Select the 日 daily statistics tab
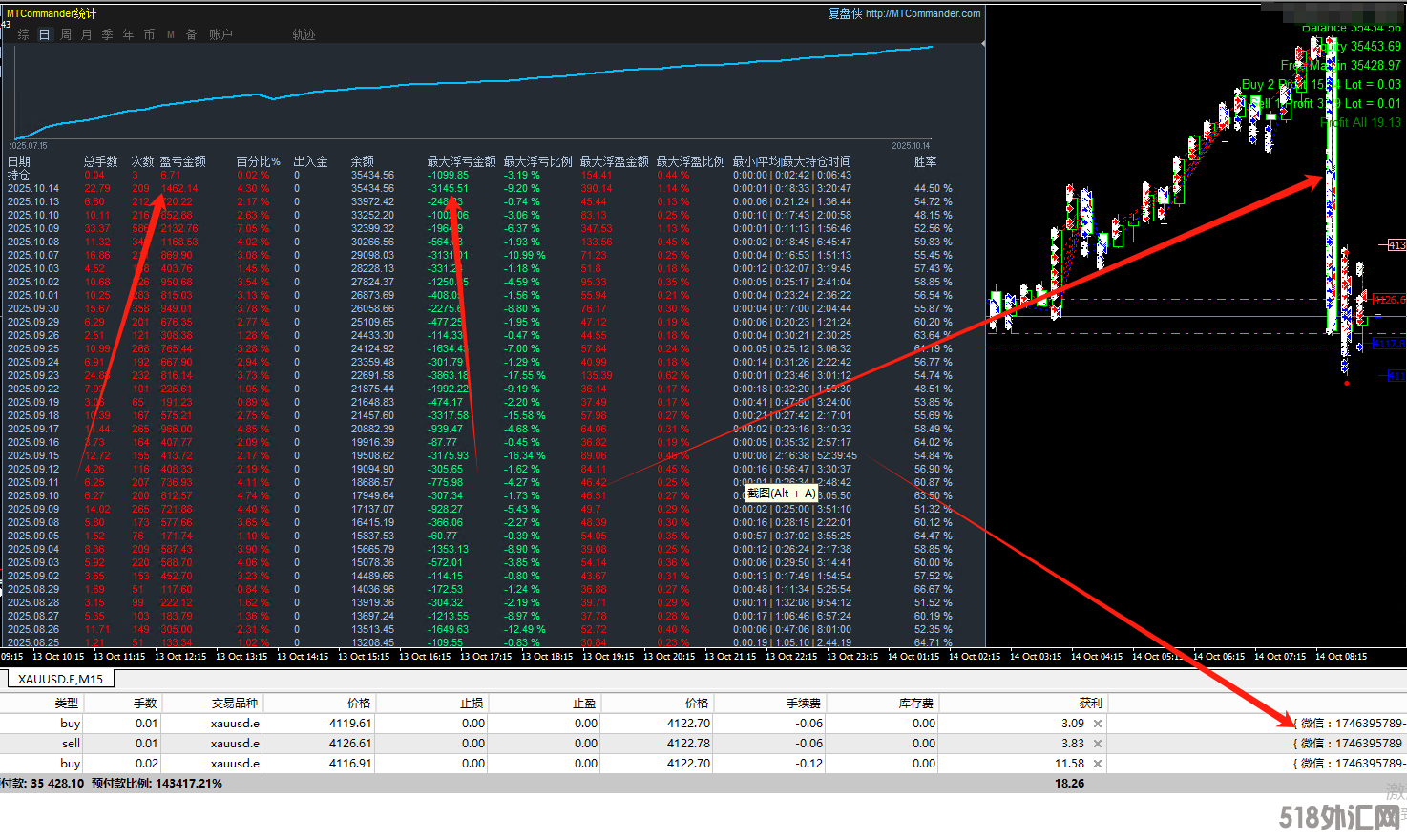 tap(44, 34)
